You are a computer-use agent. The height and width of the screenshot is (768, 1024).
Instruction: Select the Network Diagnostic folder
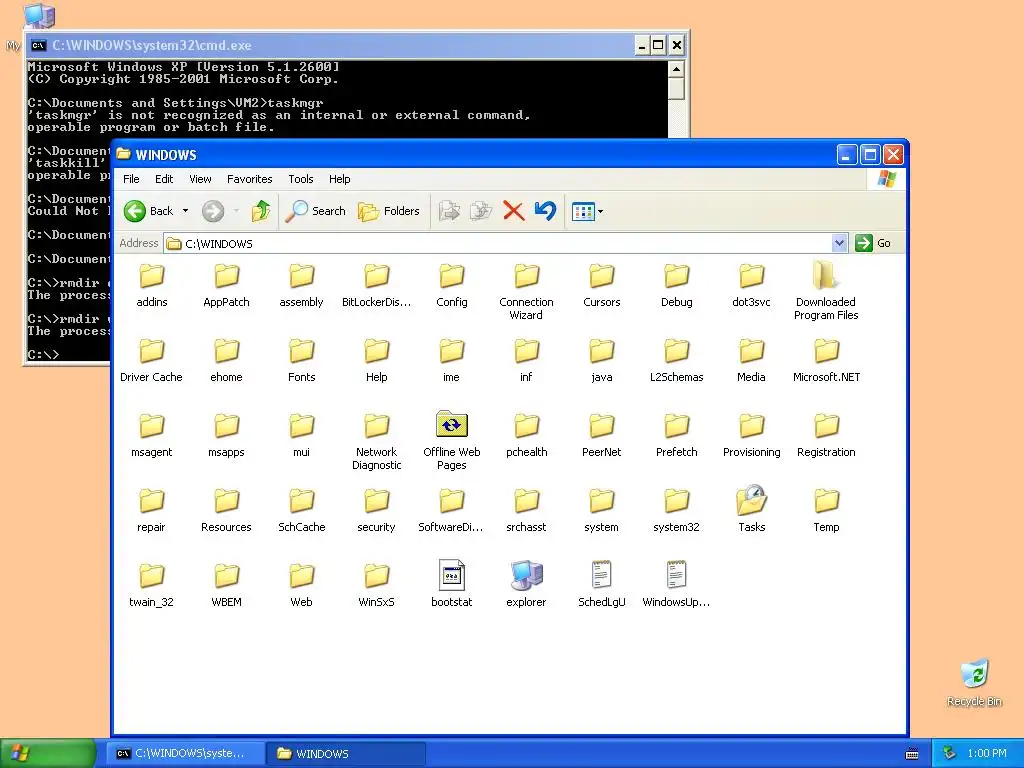point(376,441)
